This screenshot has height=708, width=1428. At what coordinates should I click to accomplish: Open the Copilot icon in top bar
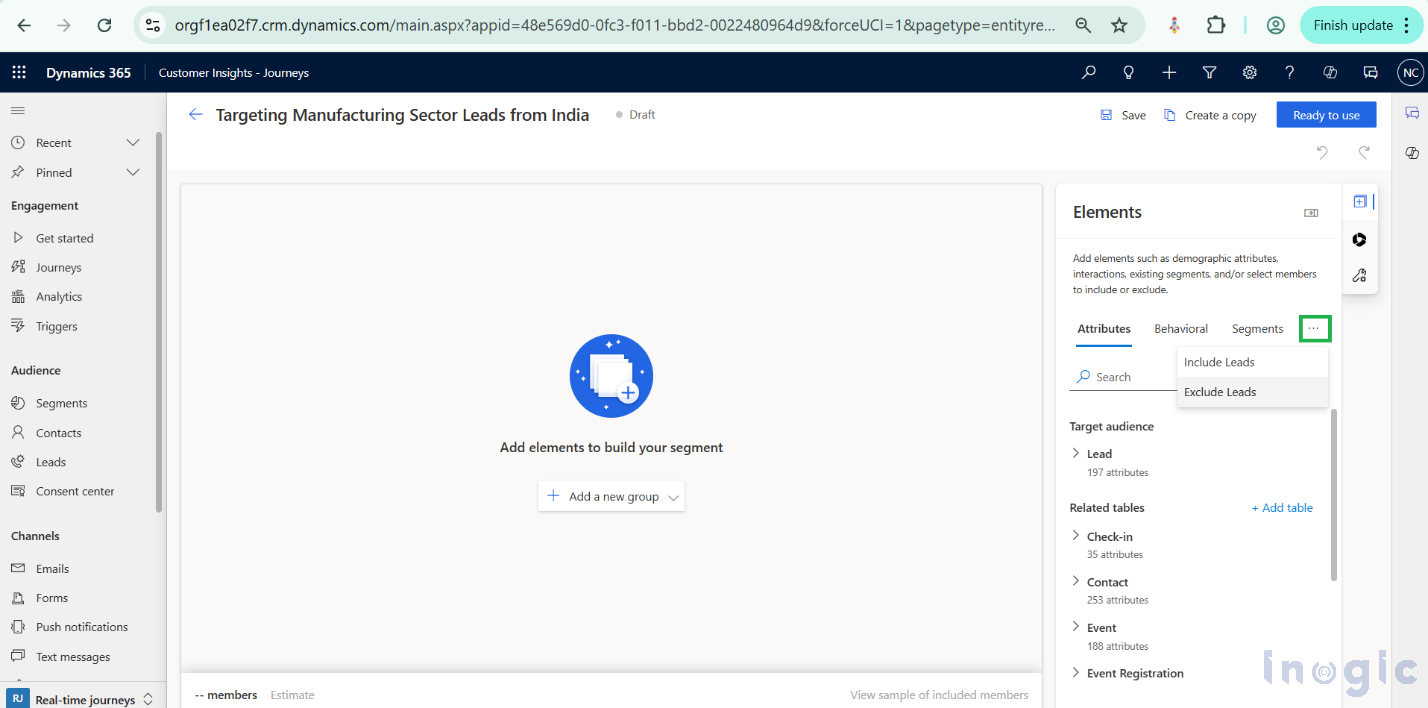(1329, 72)
